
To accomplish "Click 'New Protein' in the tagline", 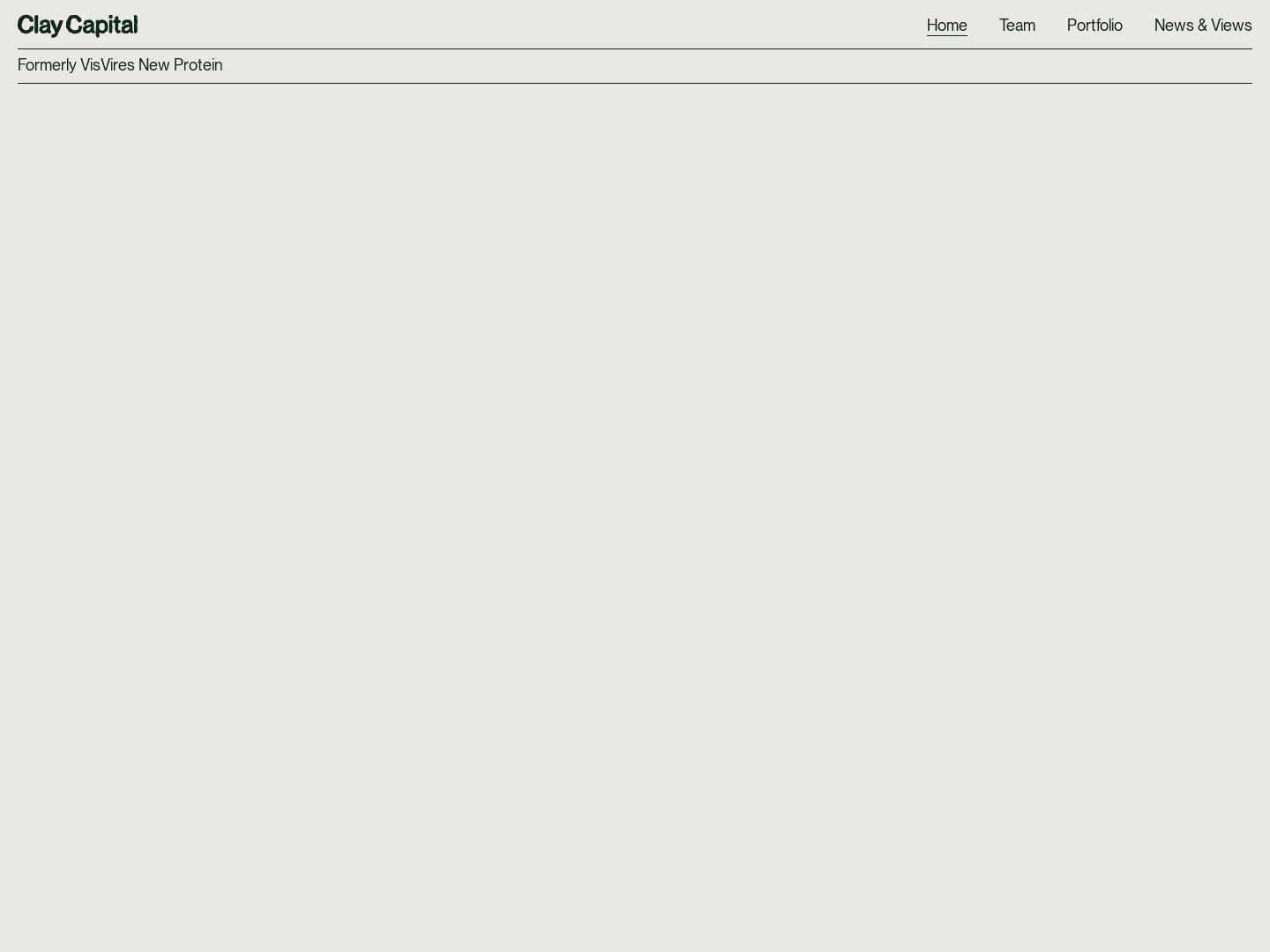I will click(180, 65).
